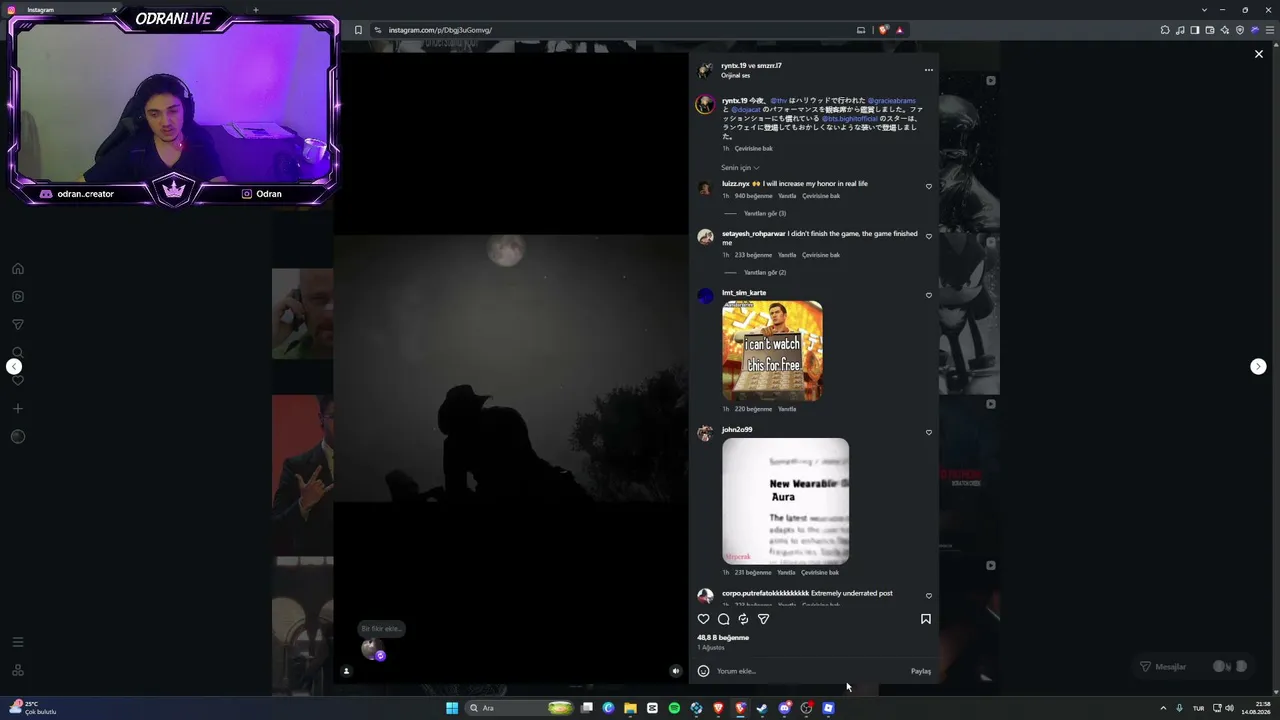1280x720 pixels.
Task: Open Instagram Home from left sidebar
Action: [x=17, y=269]
